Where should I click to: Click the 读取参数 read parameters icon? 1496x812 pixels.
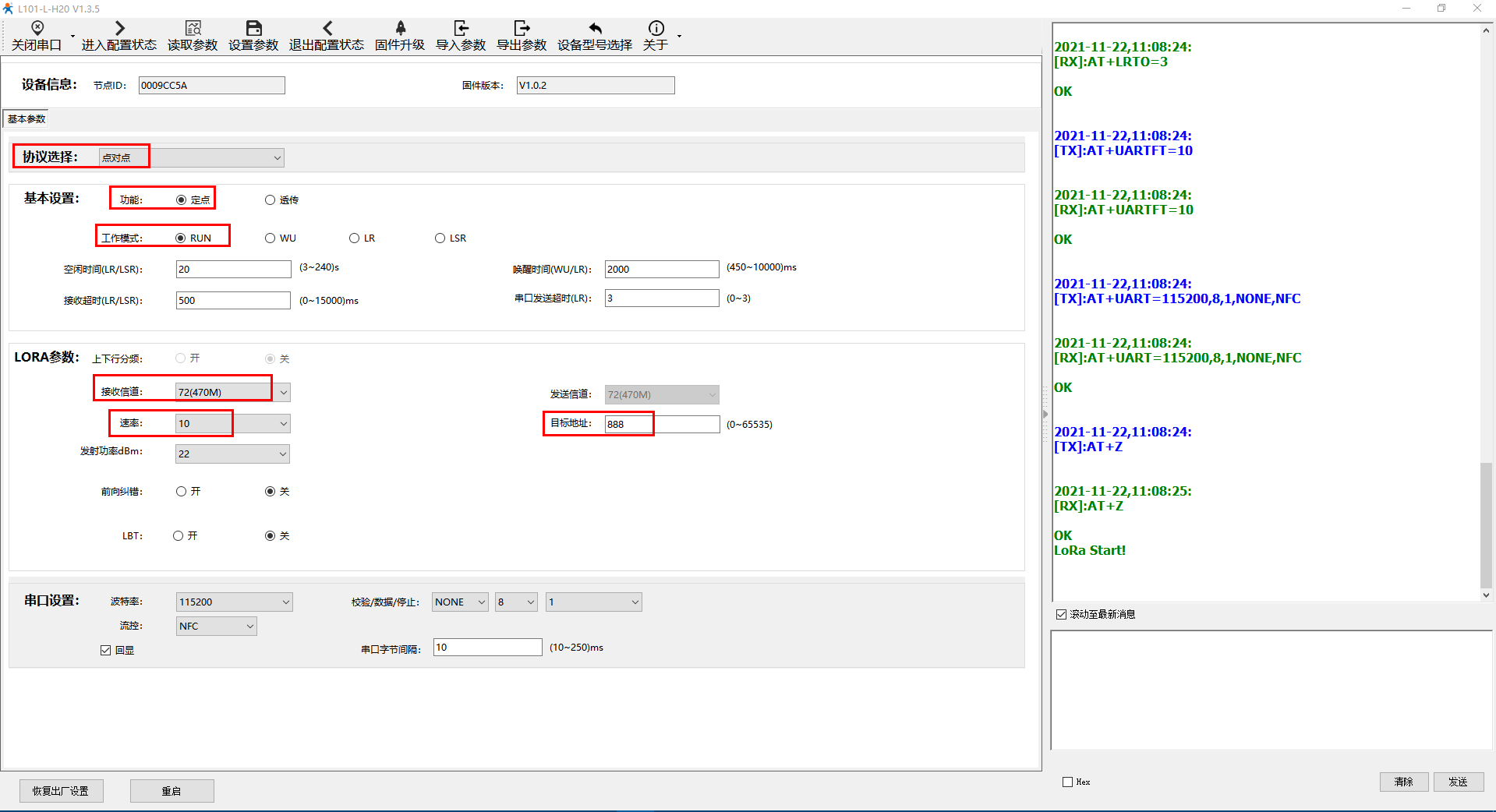[x=193, y=29]
